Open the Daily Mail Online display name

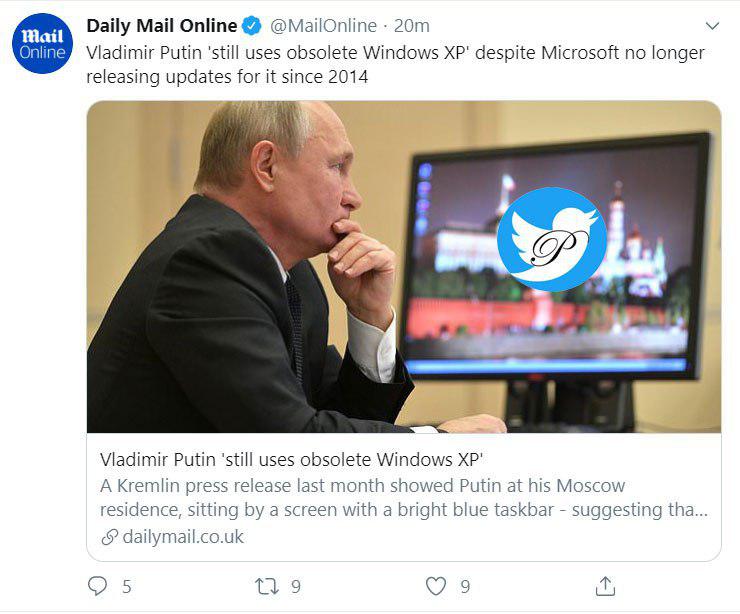pyautogui.click(x=162, y=26)
